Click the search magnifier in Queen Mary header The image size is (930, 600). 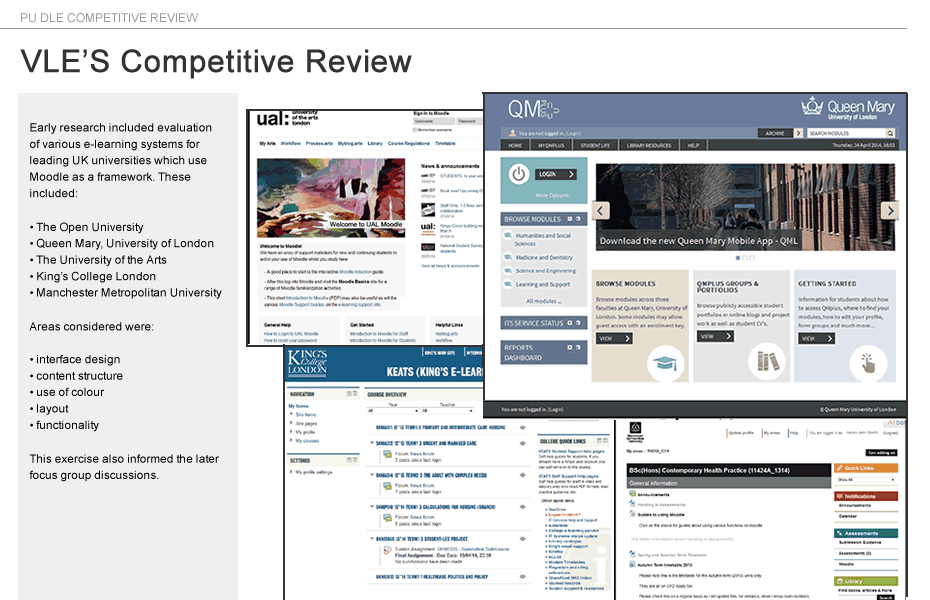pyautogui.click(x=891, y=133)
